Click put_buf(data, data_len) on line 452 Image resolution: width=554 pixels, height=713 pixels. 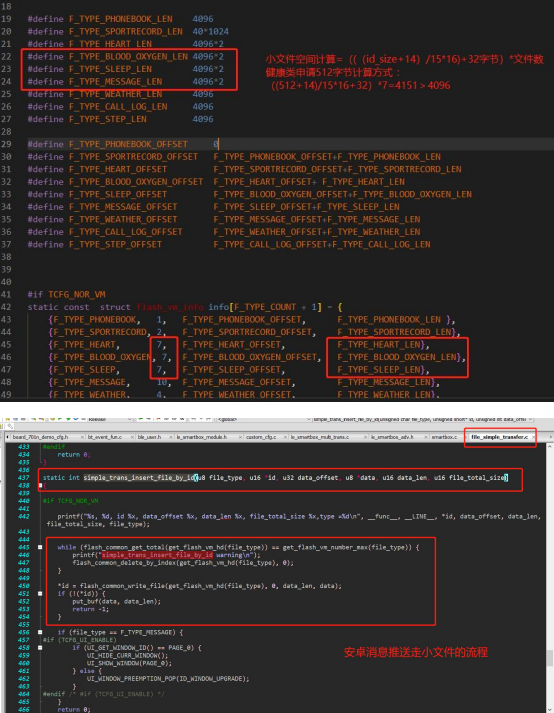pos(116,601)
